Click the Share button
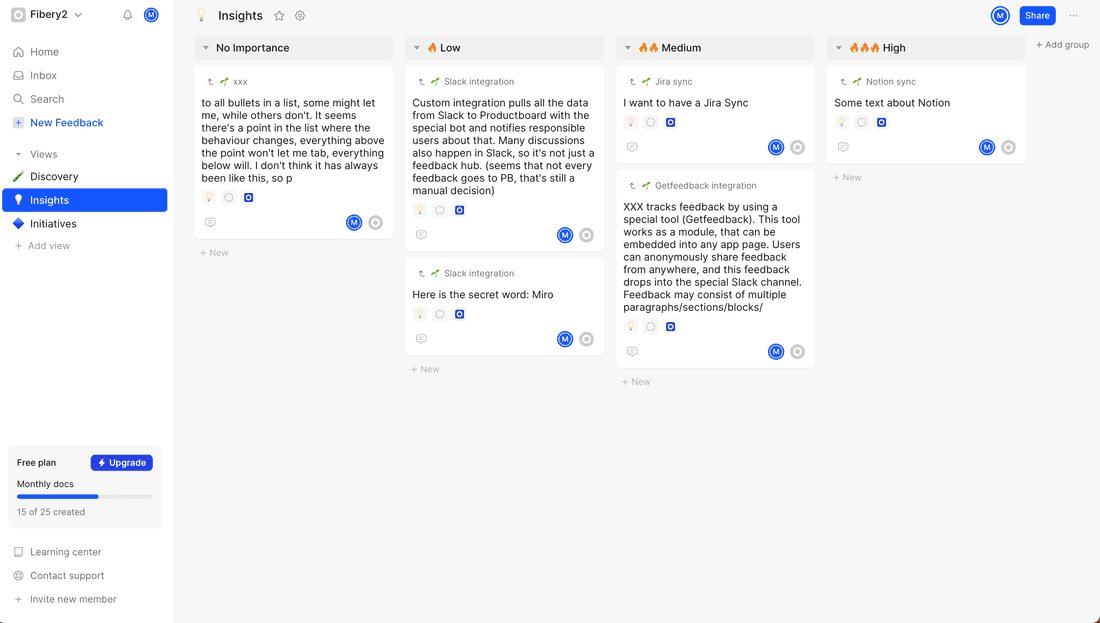This screenshot has width=1100, height=623. 1037,15
